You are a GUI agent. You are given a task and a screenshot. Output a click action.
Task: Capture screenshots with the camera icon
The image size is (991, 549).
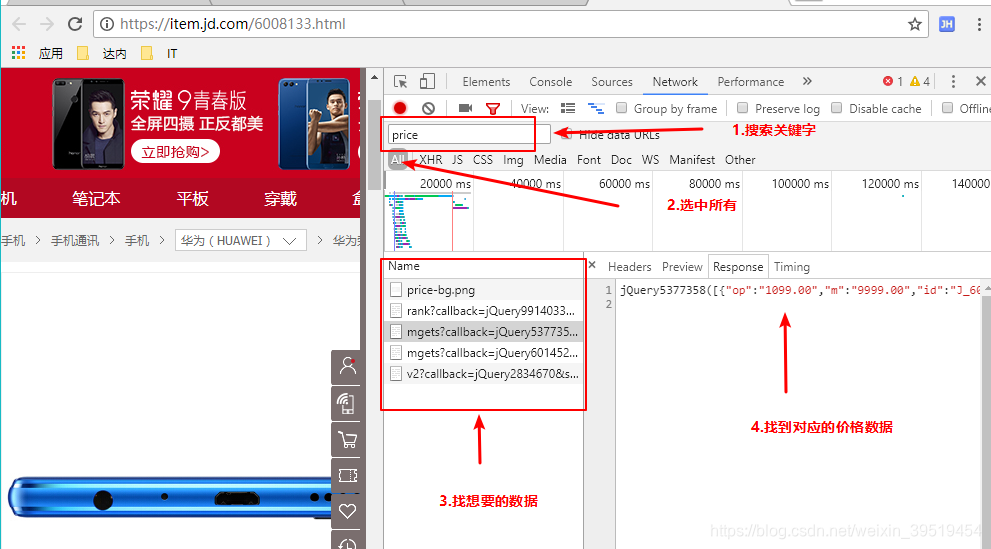point(465,108)
